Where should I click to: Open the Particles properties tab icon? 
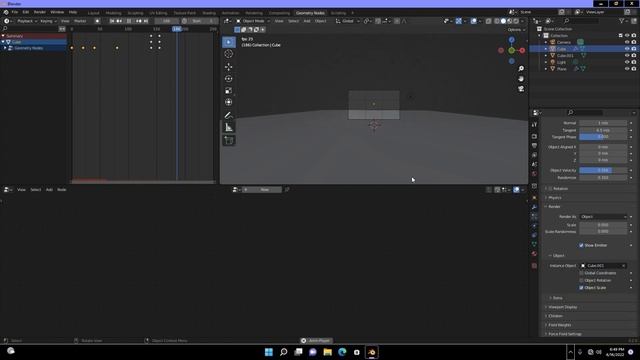[534, 216]
